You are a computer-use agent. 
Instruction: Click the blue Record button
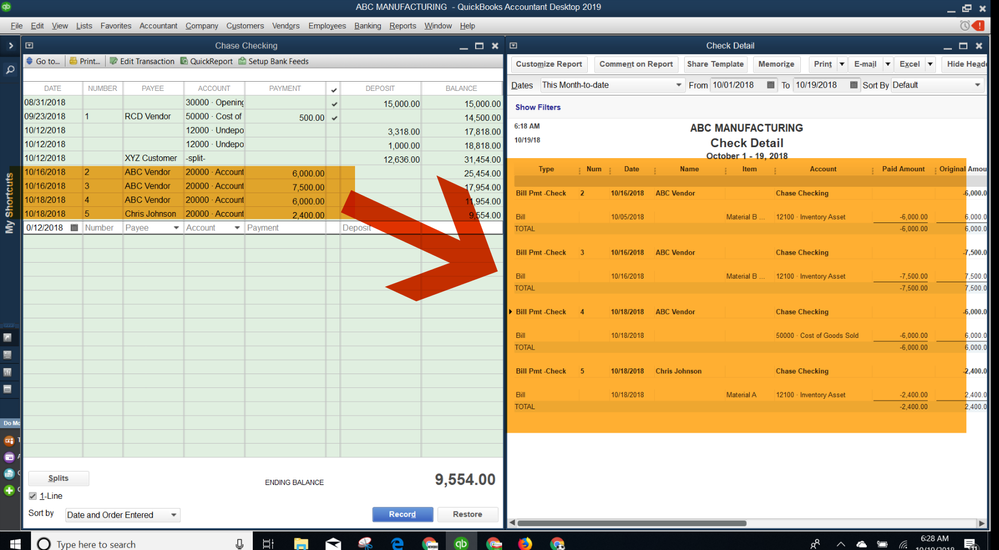[402, 514]
